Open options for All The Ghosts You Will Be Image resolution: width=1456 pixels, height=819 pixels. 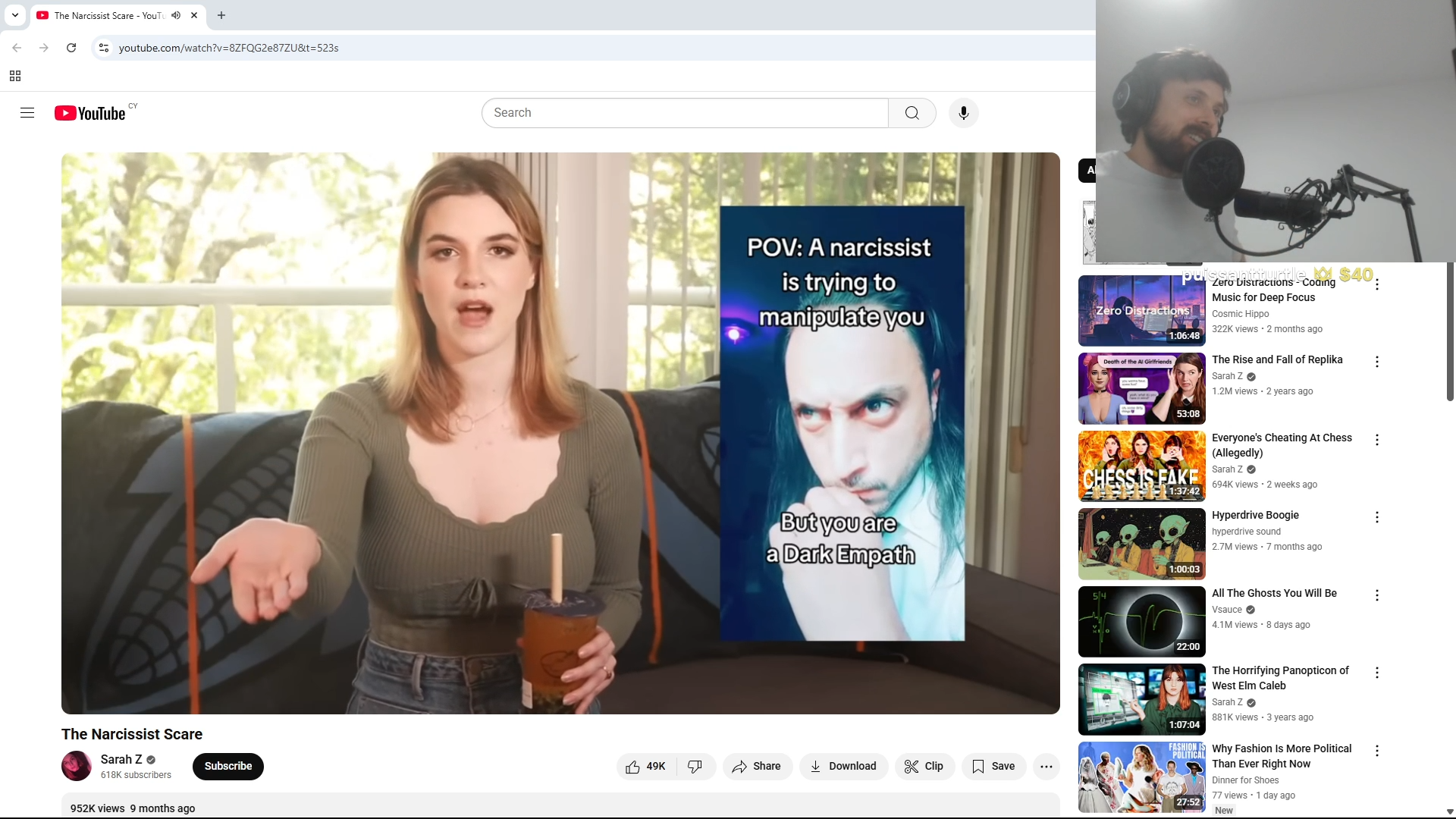point(1377,595)
